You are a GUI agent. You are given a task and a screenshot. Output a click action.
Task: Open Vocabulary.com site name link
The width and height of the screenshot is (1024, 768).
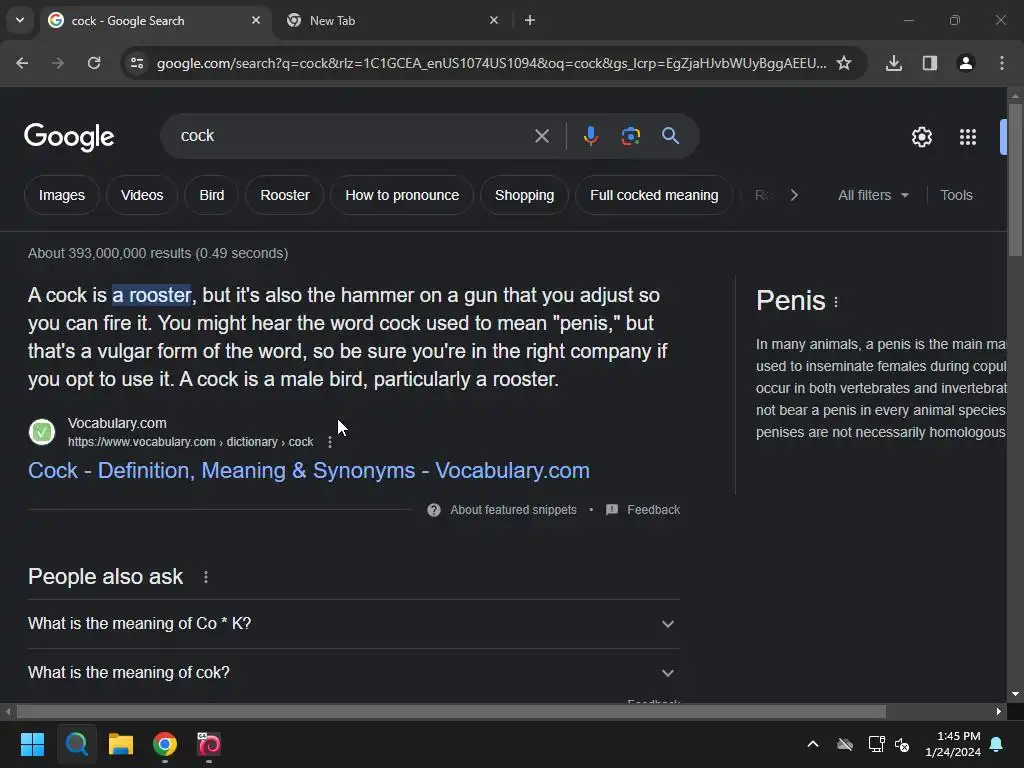pyautogui.click(x=117, y=423)
